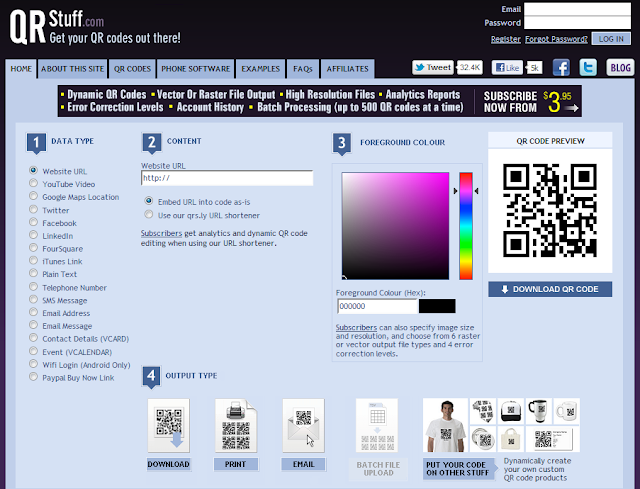The image size is (640, 489).
Task: Click Subscribers link below the hex colour field
Action: (x=356, y=327)
